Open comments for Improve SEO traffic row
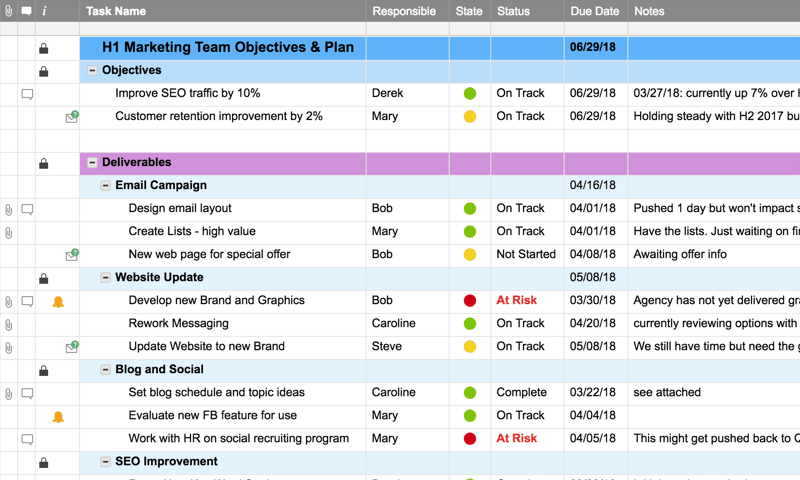 coord(27,94)
